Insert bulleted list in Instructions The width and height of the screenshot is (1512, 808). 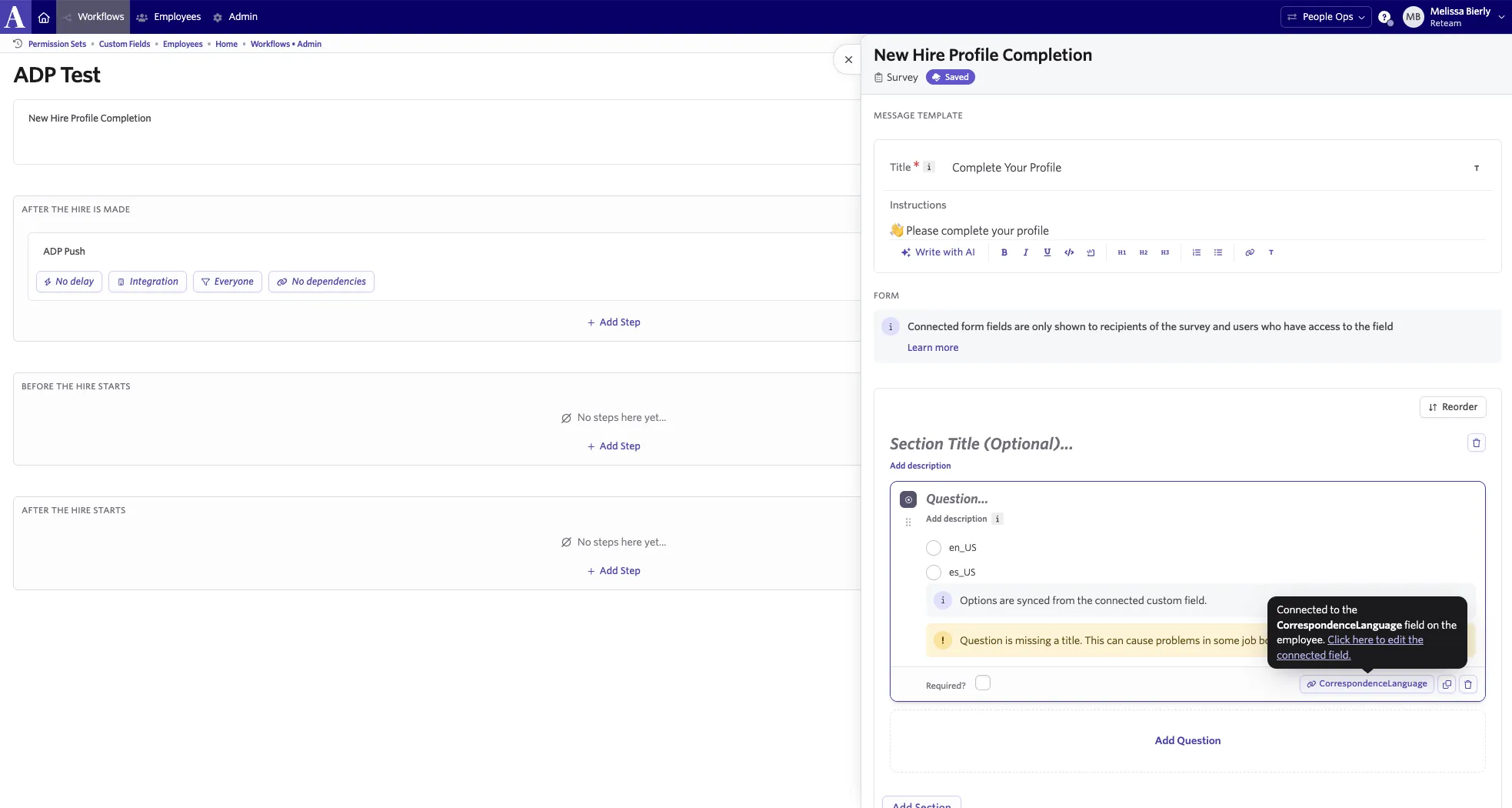pyautogui.click(x=1217, y=252)
